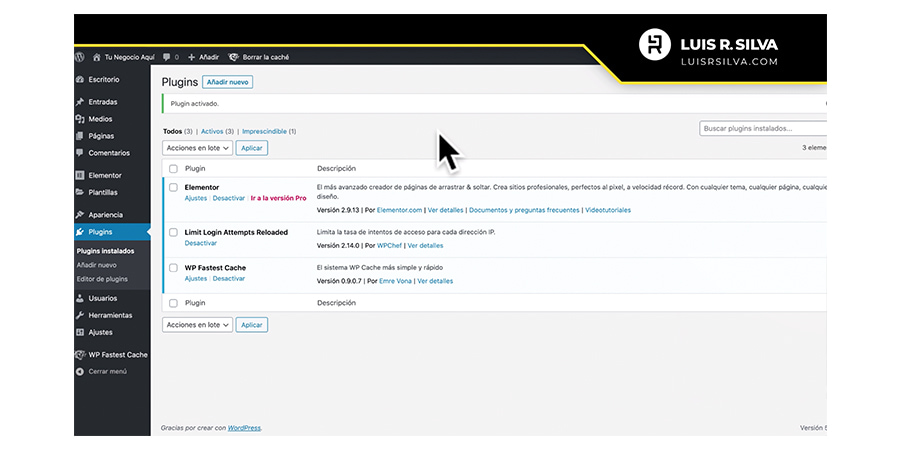Click the Plugins plug icon in the sidebar
The height and width of the screenshot is (450, 900).
80,232
